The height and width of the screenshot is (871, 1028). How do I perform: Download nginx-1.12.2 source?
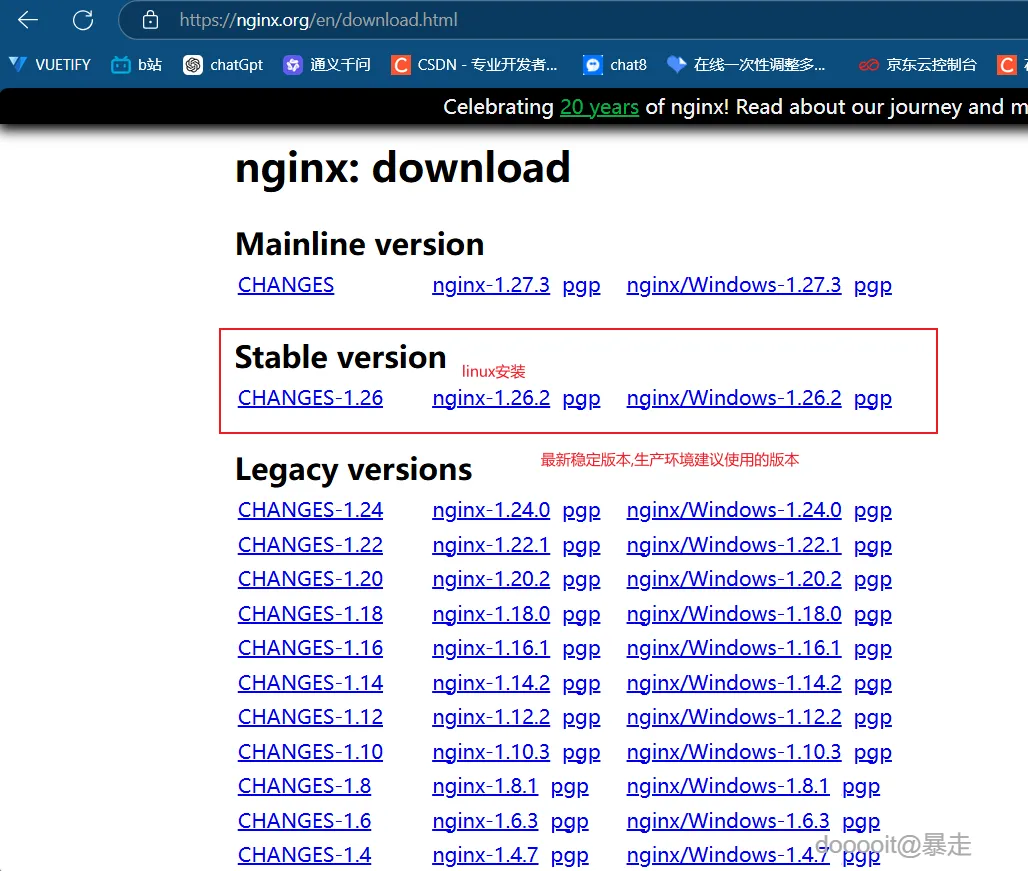[x=491, y=717]
